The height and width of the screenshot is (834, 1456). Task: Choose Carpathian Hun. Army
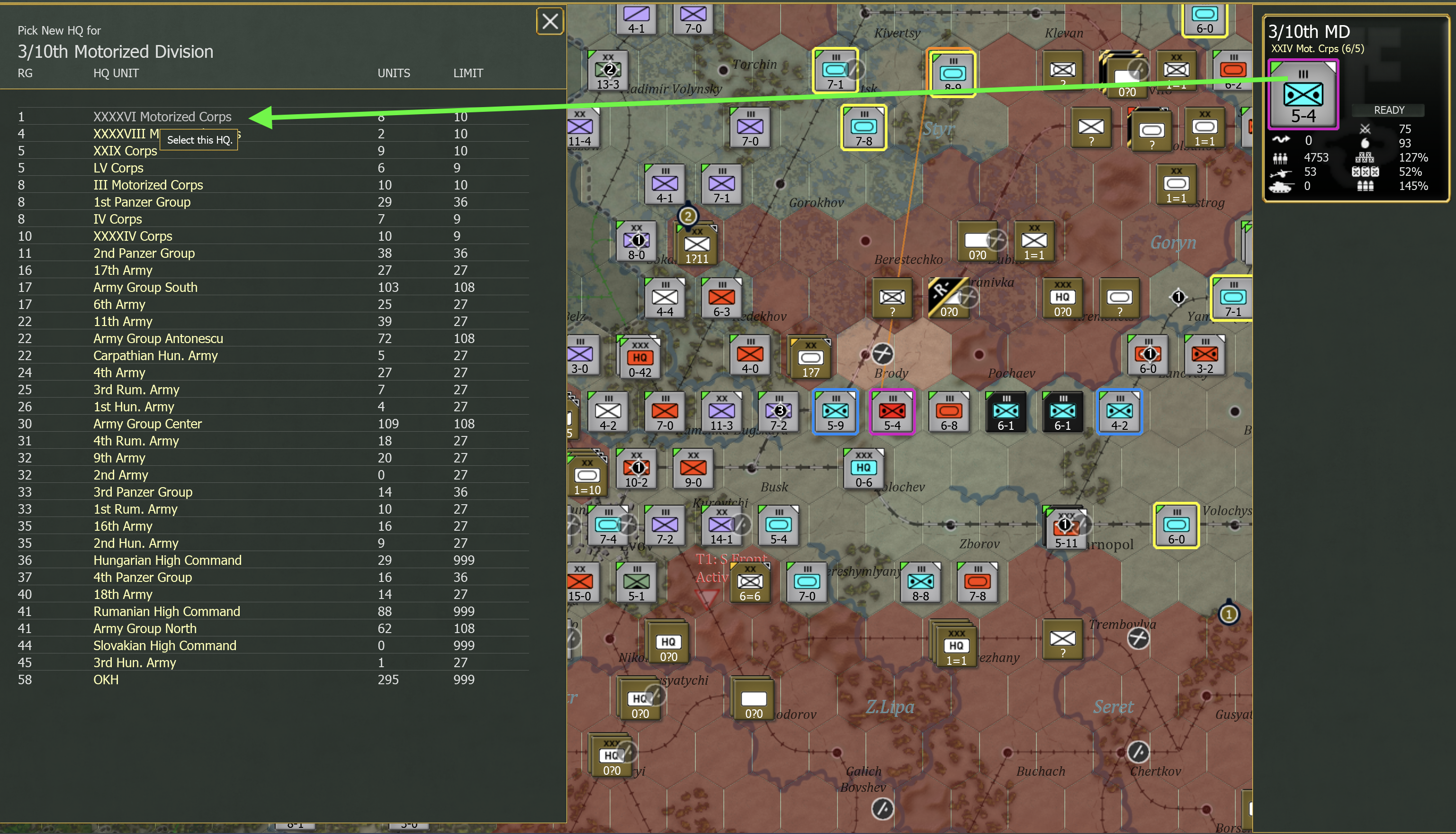click(272, 356)
